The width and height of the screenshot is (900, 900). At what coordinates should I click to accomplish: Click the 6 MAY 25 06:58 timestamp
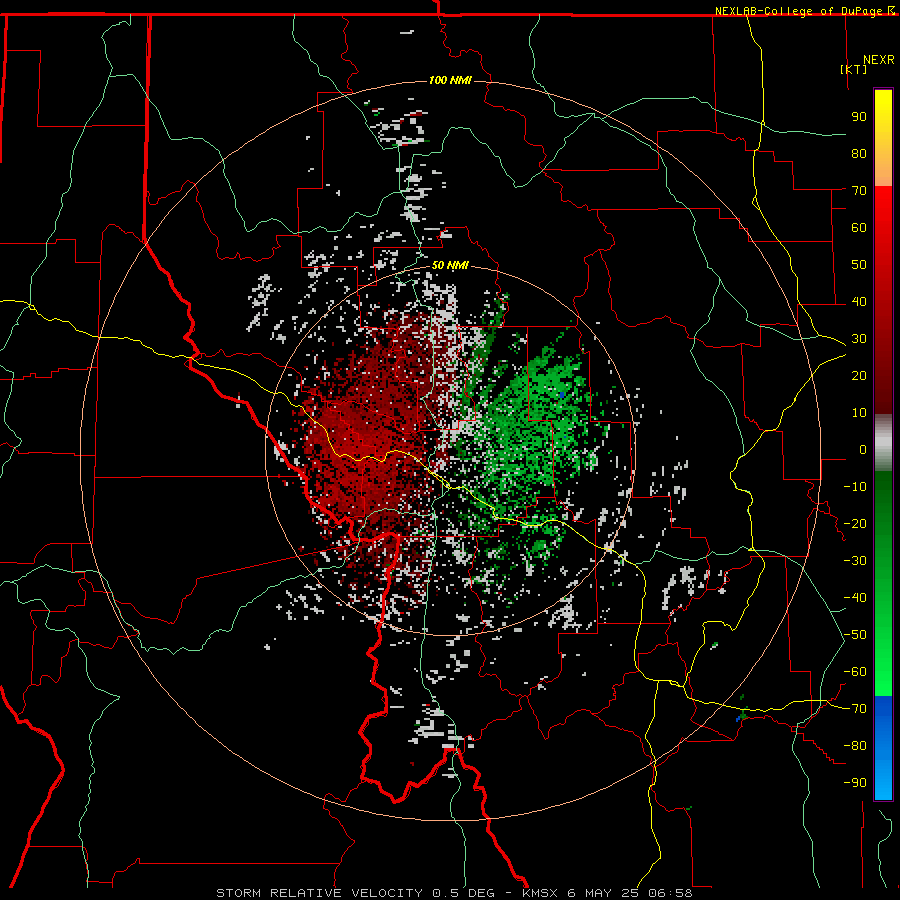coord(630,893)
